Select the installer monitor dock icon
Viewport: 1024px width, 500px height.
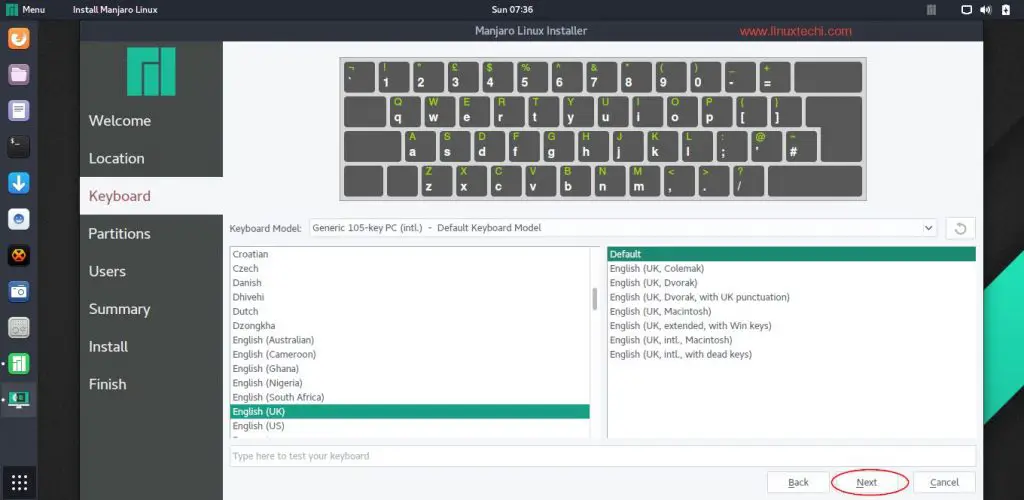coord(18,399)
